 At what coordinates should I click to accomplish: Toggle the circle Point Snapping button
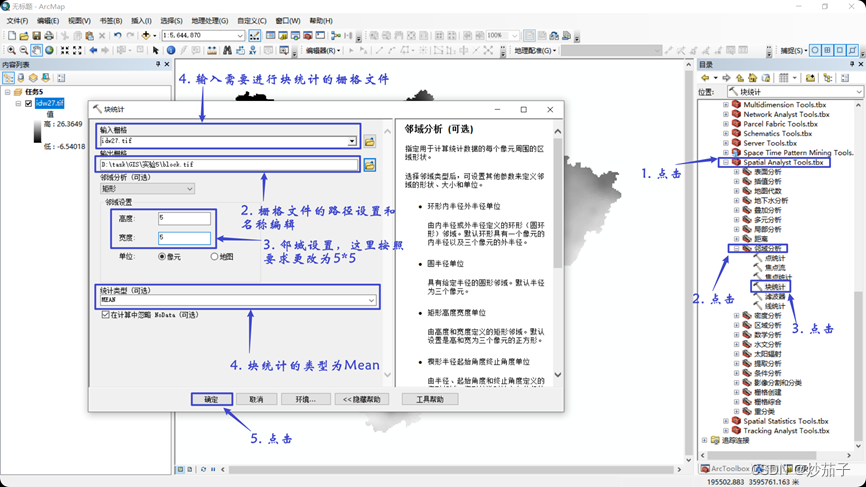(815, 50)
